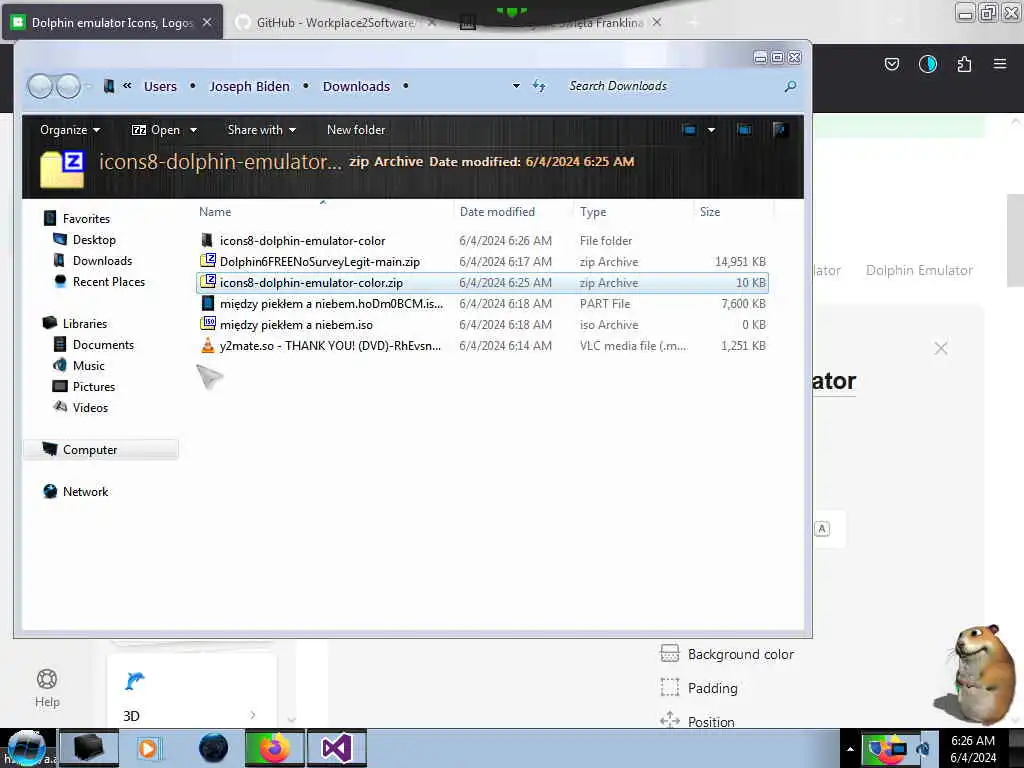Click the icons8-dolphin-emulator-color folder icon
Image resolution: width=1024 pixels, height=768 pixels.
click(x=207, y=240)
